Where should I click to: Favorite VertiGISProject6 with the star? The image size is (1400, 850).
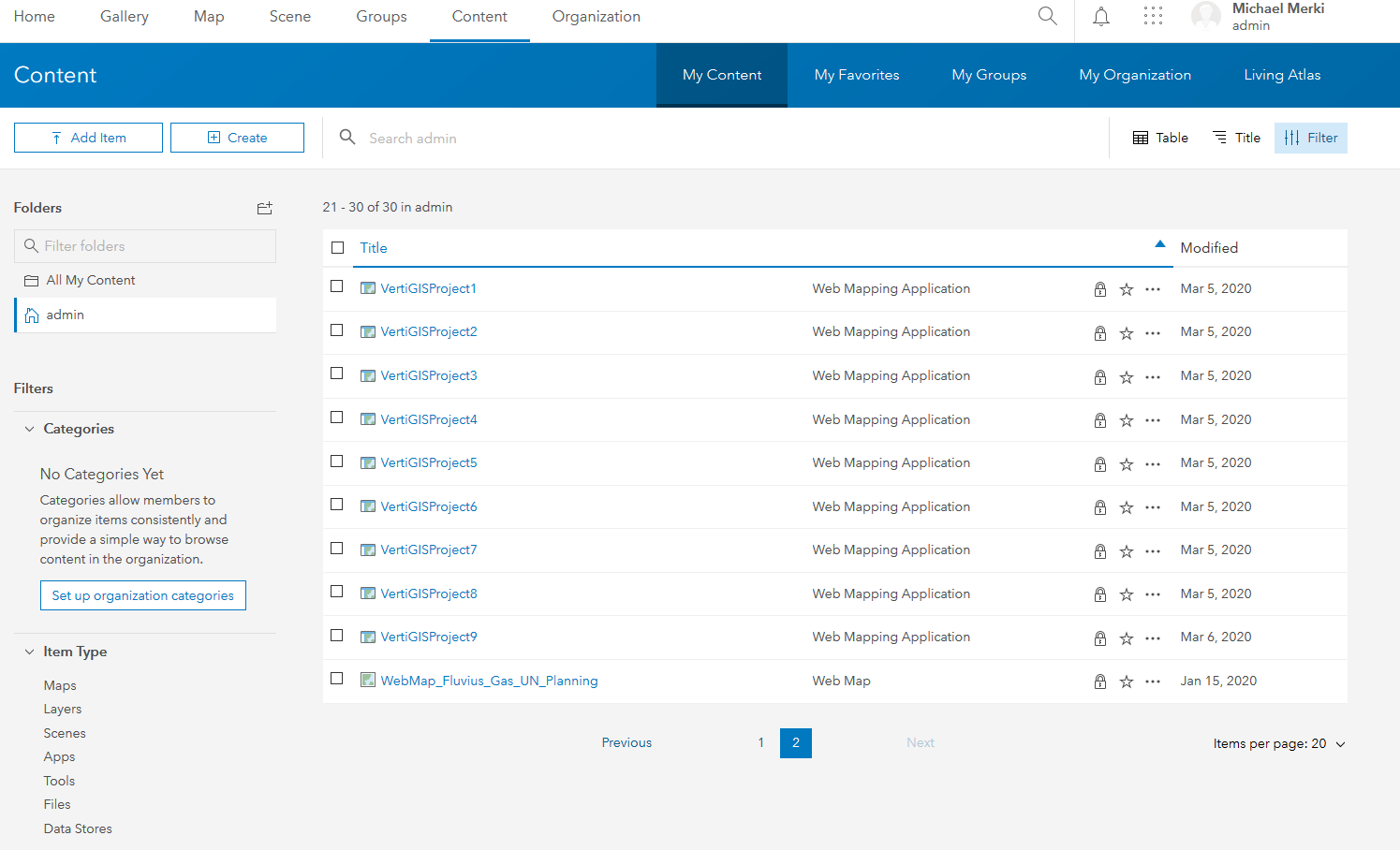point(1127,507)
